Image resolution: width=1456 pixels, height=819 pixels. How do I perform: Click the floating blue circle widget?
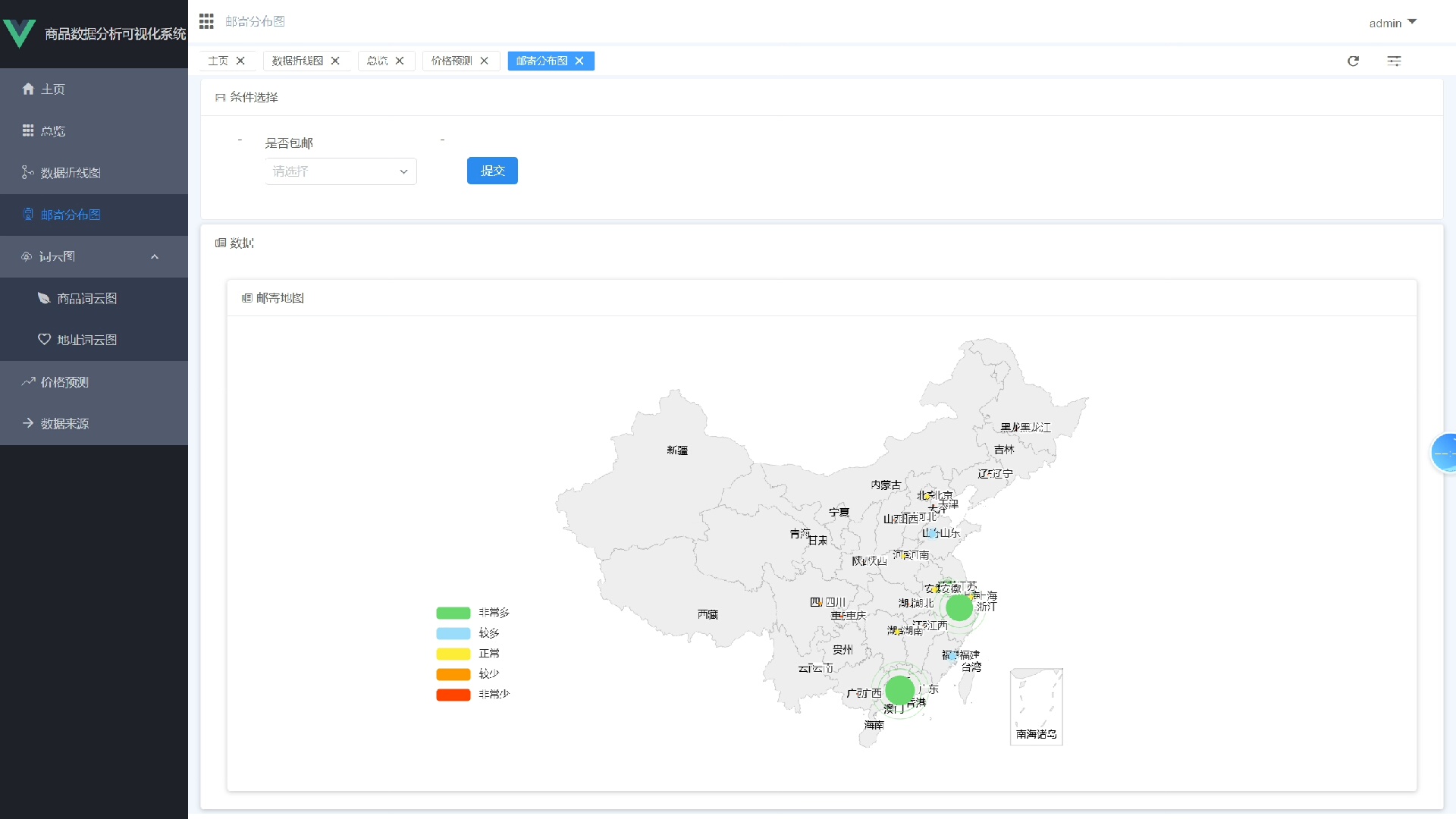(1444, 453)
